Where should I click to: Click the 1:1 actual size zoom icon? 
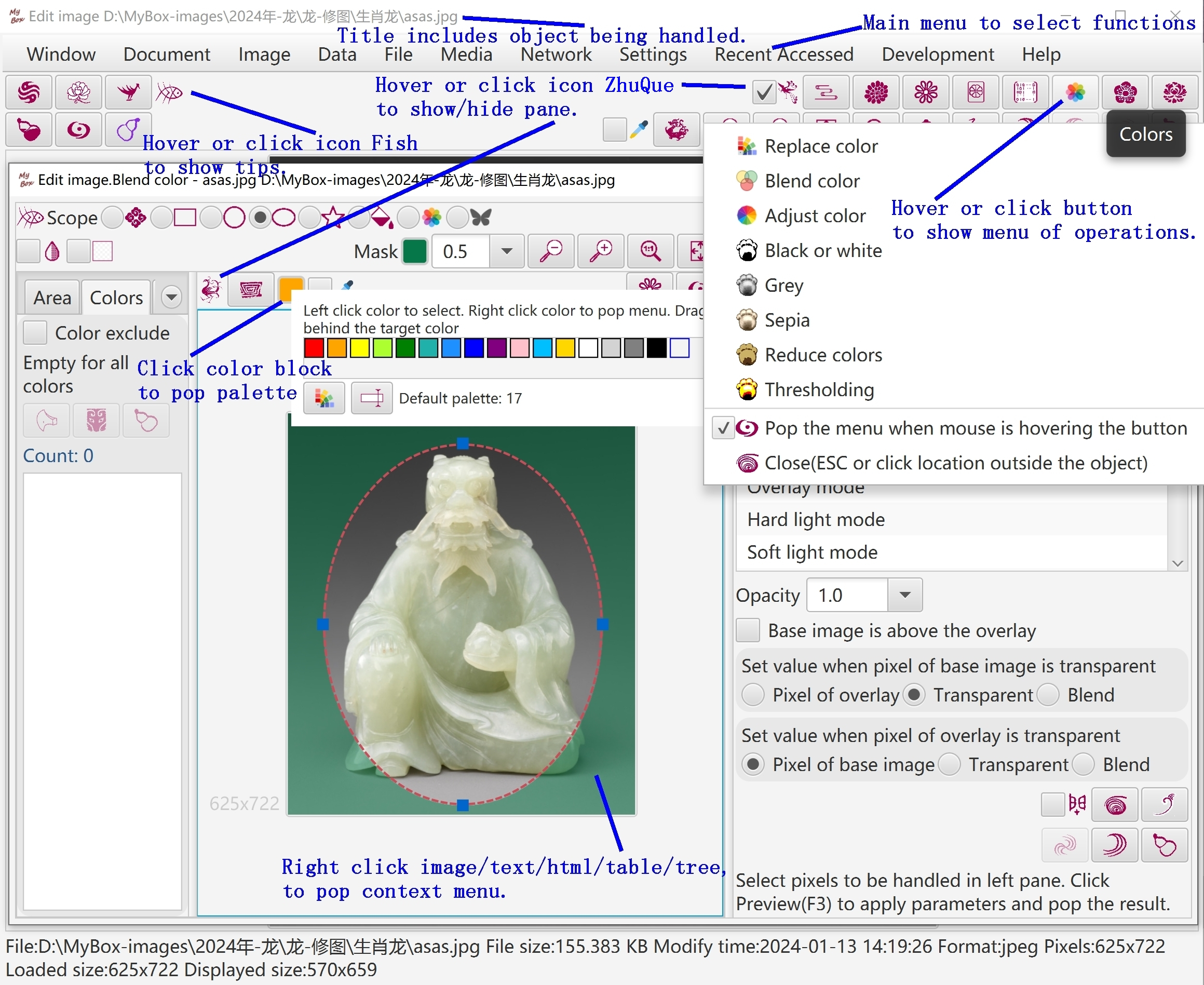[x=650, y=251]
